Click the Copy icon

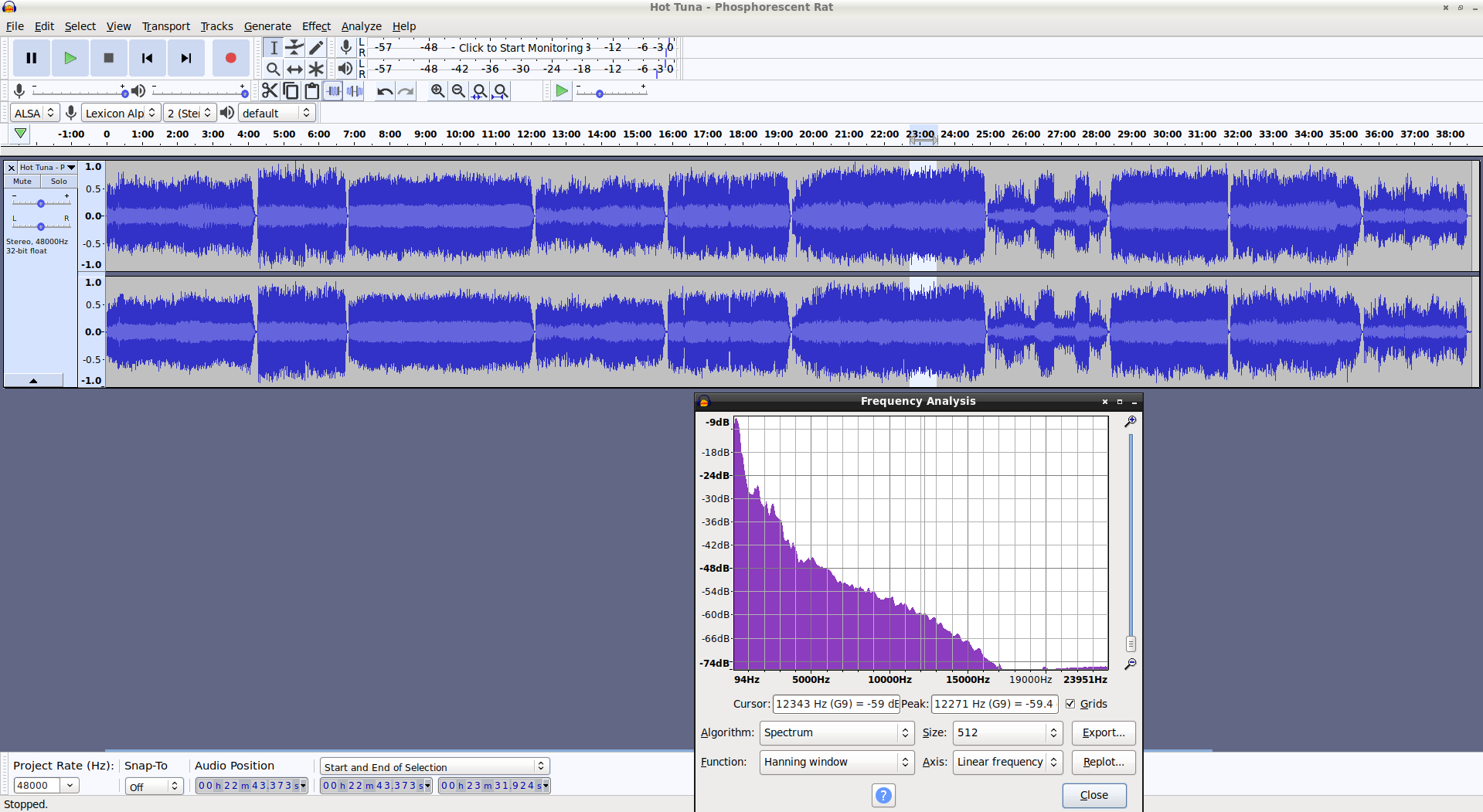click(291, 91)
